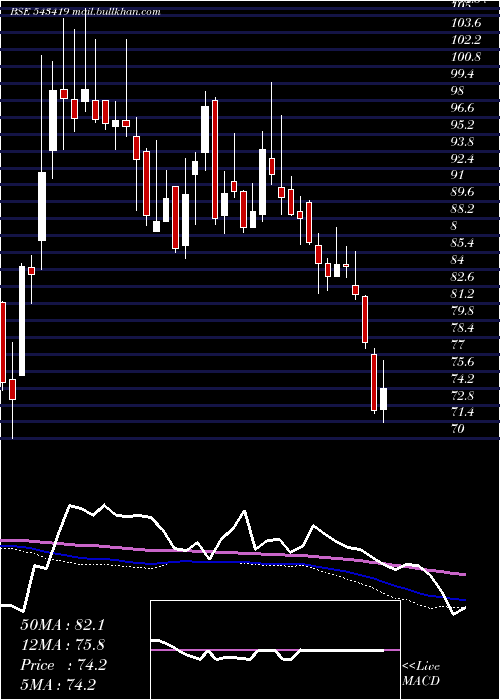Click the 81.2 price axis label

click(x=464, y=294)
